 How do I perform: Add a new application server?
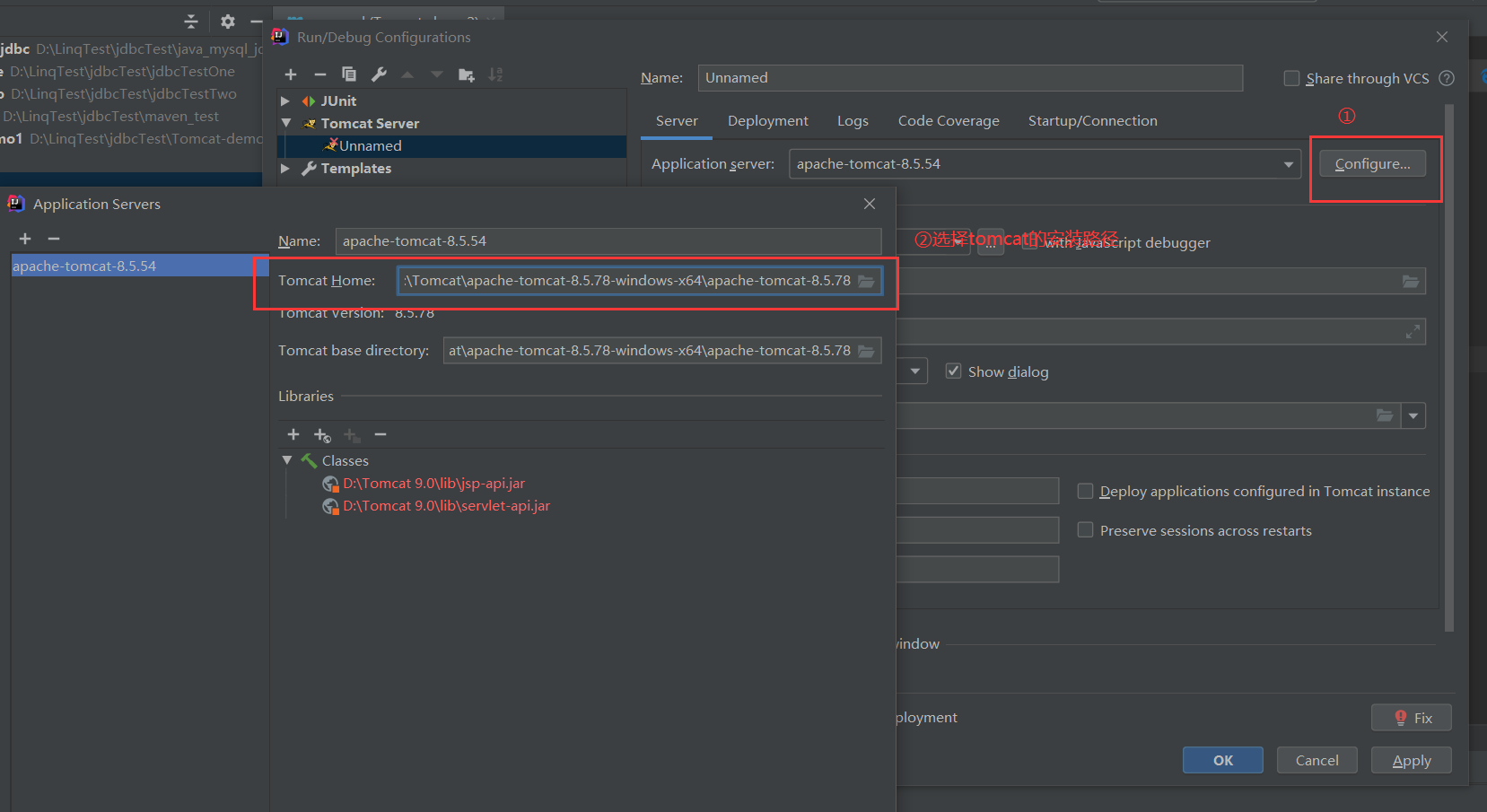point(25,239)
